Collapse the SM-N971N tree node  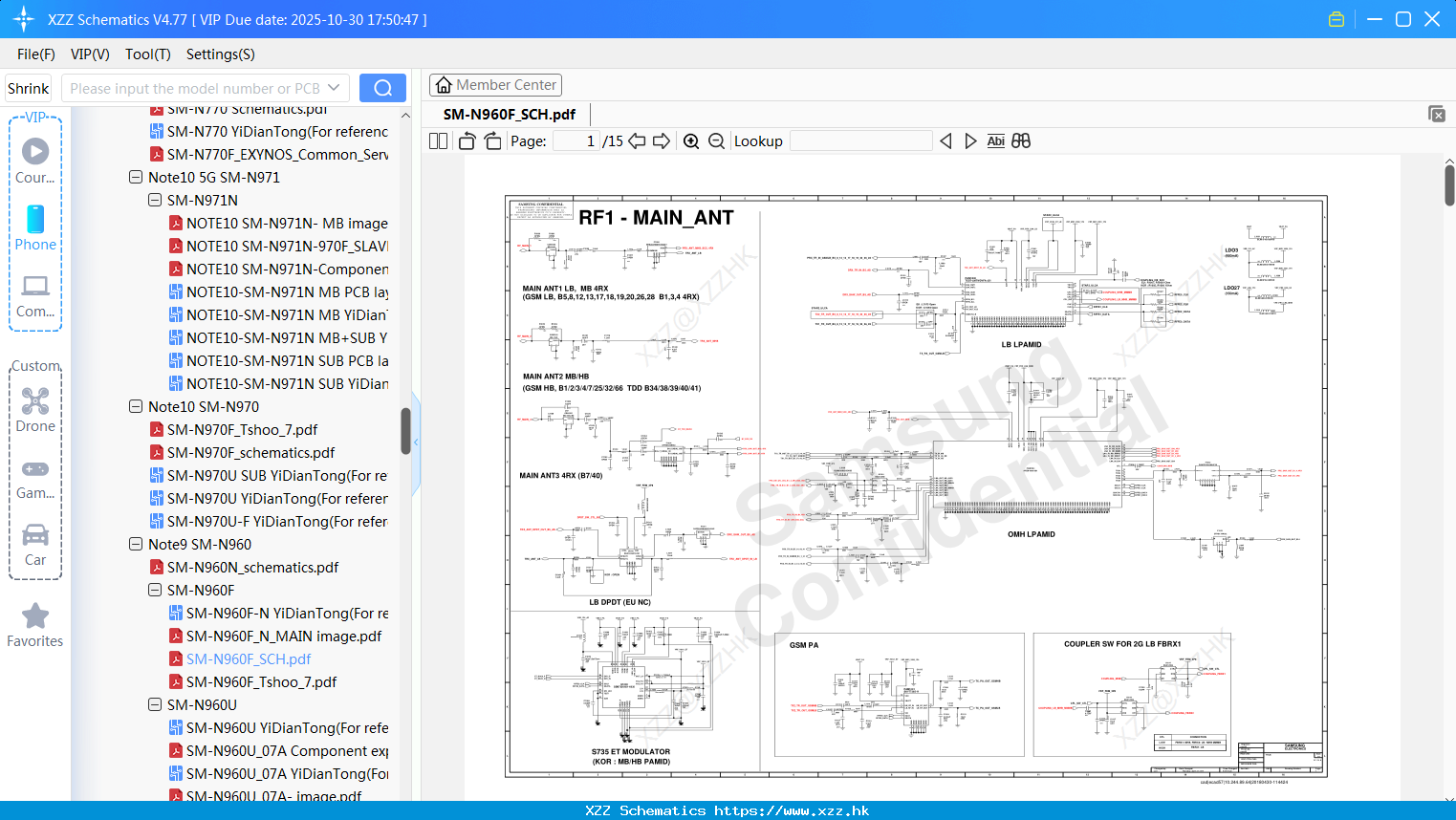pyautogui.click(x=155, y=200)
